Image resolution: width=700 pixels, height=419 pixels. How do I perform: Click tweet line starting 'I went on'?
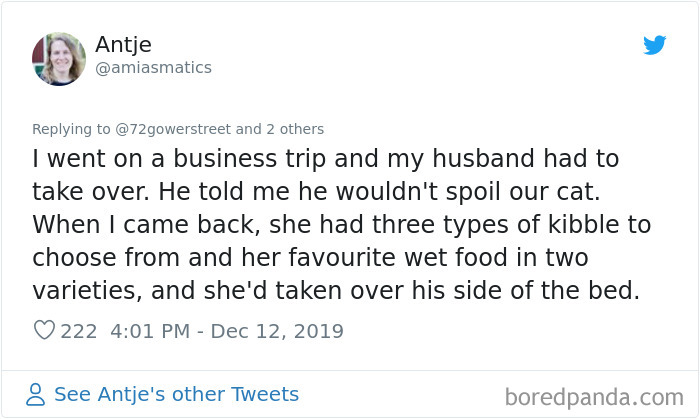coord(325,159)
